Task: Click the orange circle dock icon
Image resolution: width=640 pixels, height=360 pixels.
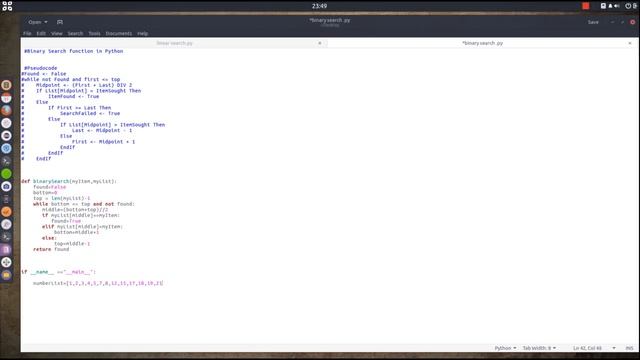Action: tap(6, 212)
